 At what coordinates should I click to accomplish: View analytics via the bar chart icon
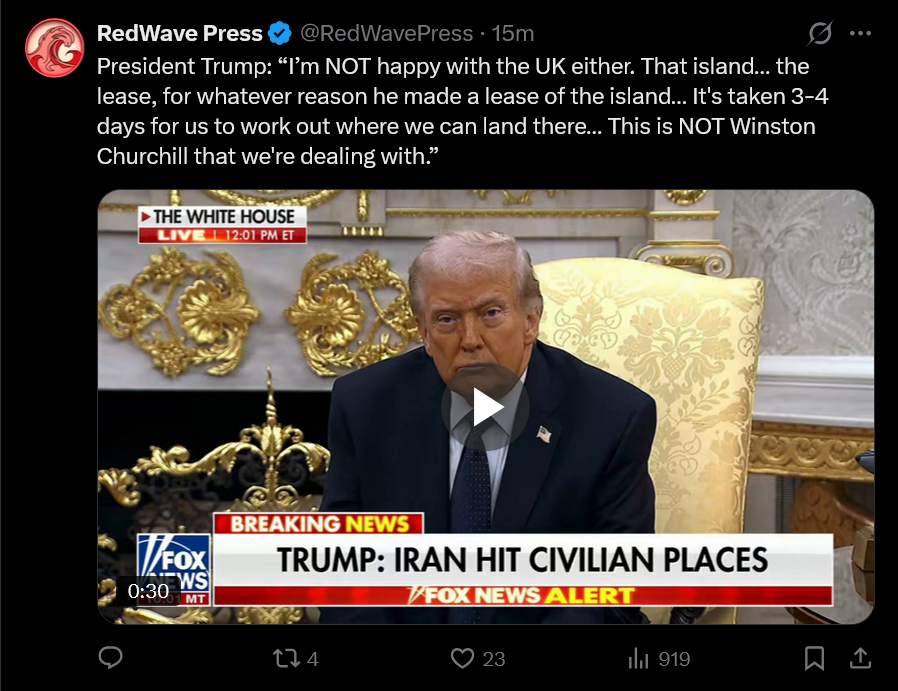point(638,658)
